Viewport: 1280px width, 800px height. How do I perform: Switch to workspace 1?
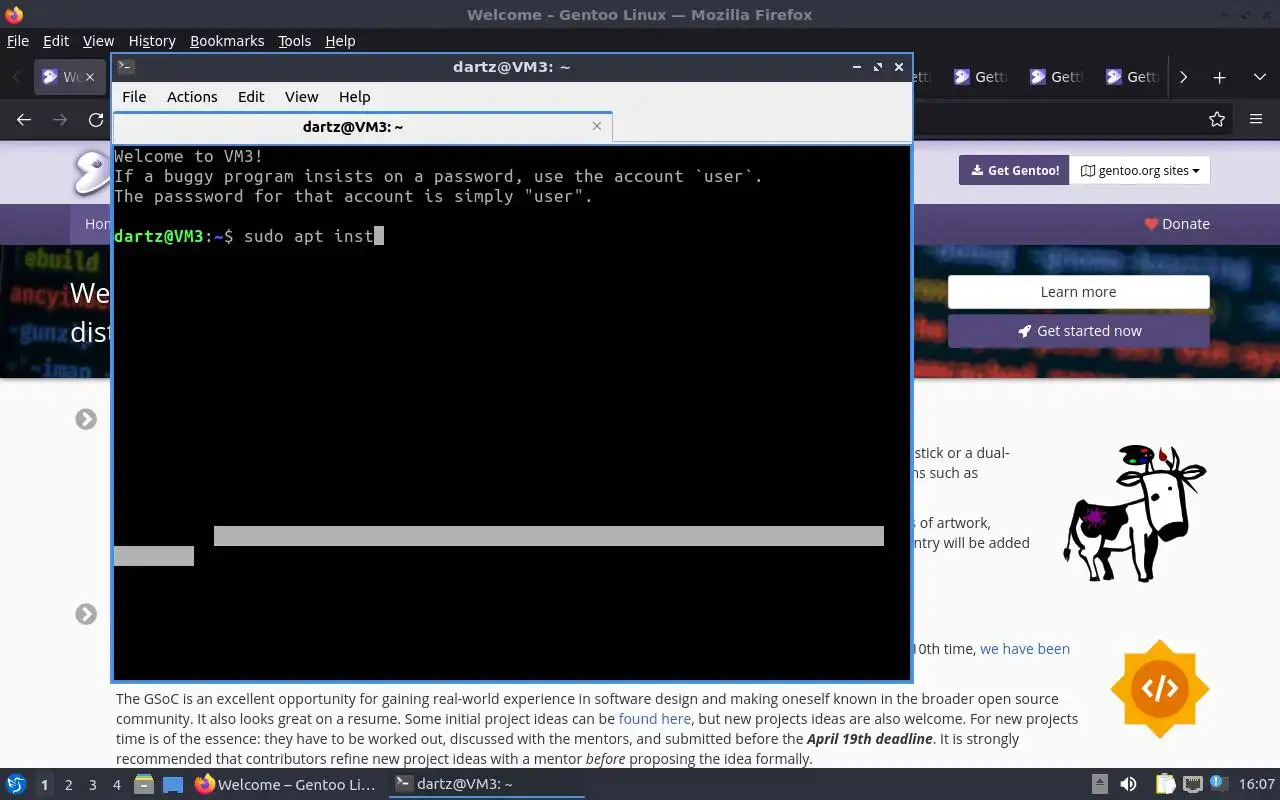click(44, 785)
